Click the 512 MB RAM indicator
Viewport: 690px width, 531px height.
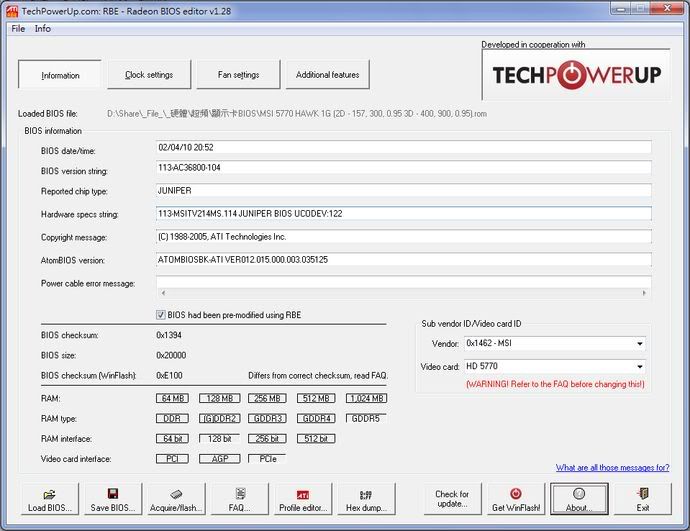(316, 398)
